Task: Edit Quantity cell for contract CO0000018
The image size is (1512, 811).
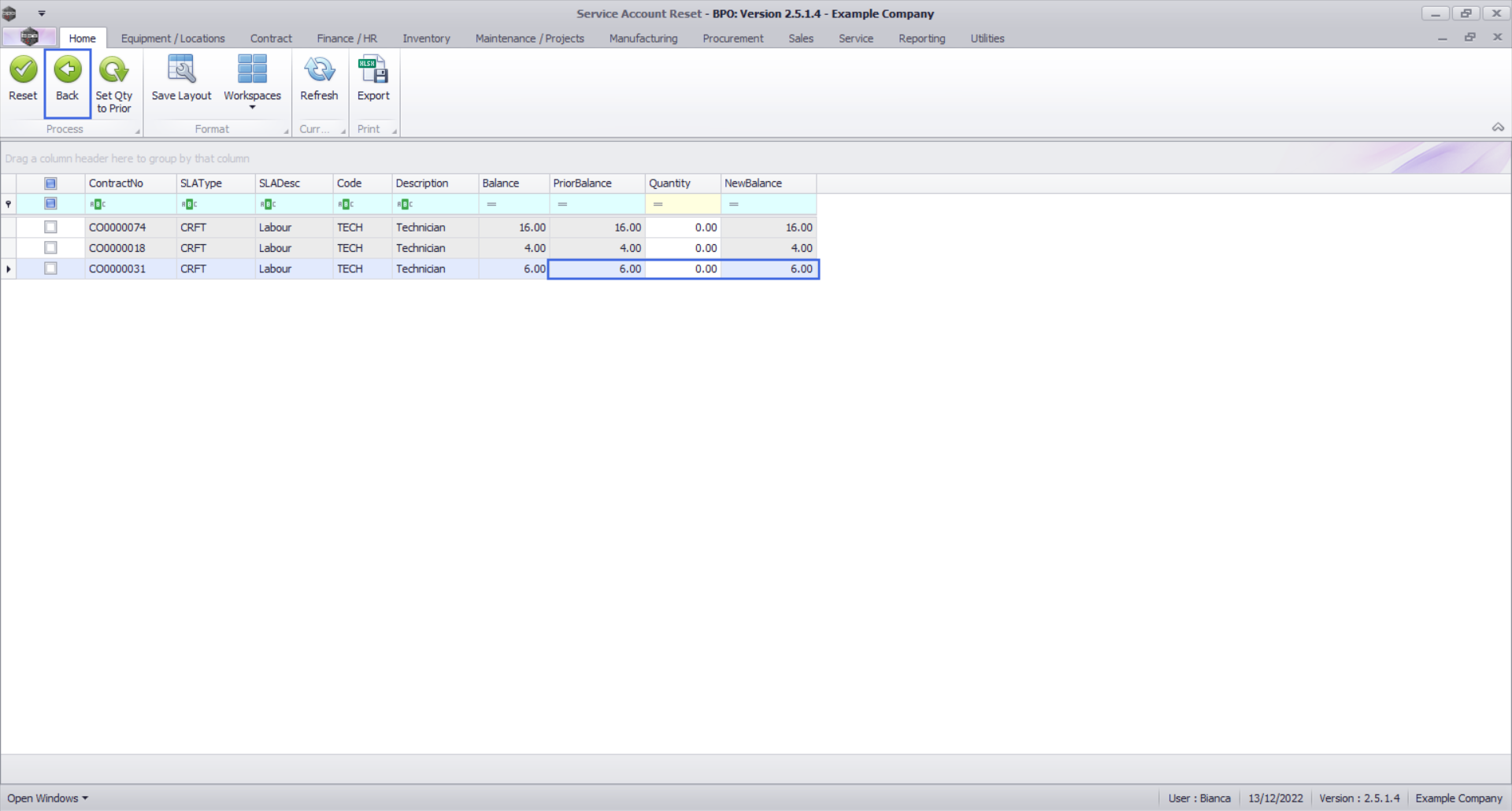Action: [x=683, y=248]
